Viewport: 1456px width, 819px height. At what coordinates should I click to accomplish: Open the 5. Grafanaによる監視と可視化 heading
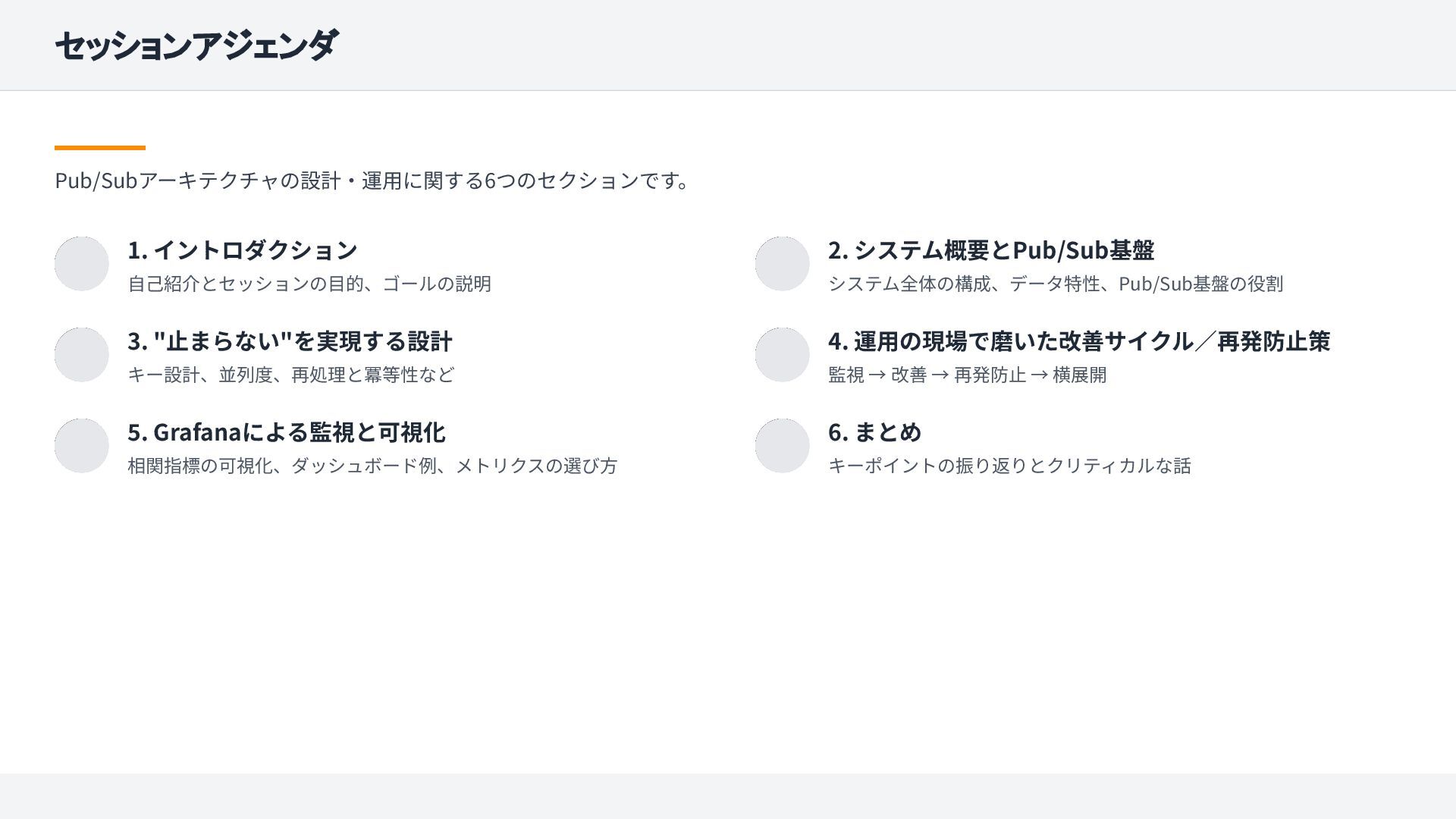click(287, 431)
